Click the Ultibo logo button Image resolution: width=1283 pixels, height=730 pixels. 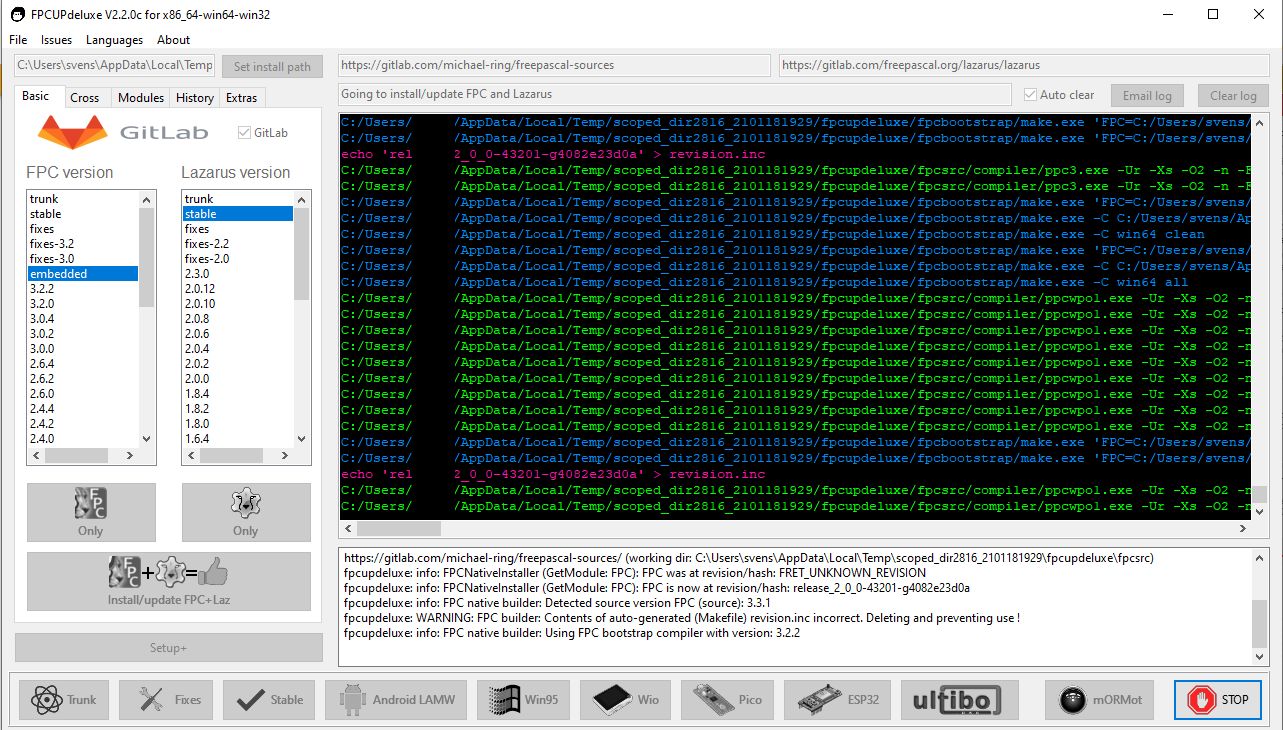(959, 699)
